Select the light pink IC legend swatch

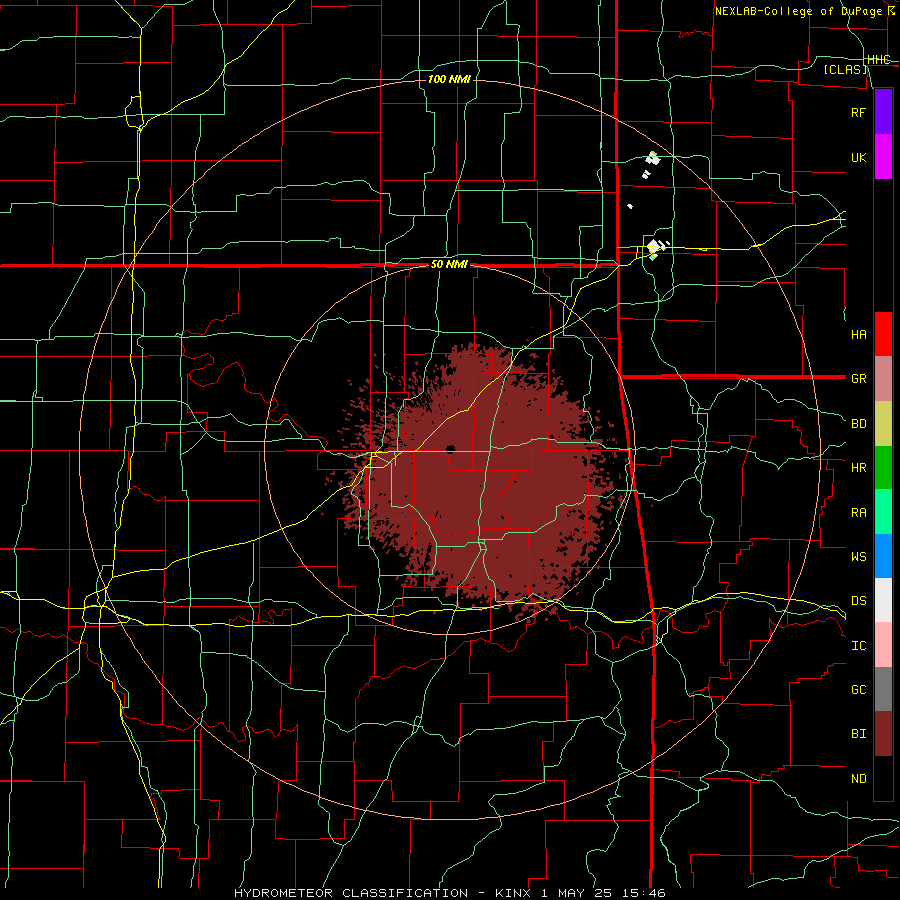(x=883, y=645)
